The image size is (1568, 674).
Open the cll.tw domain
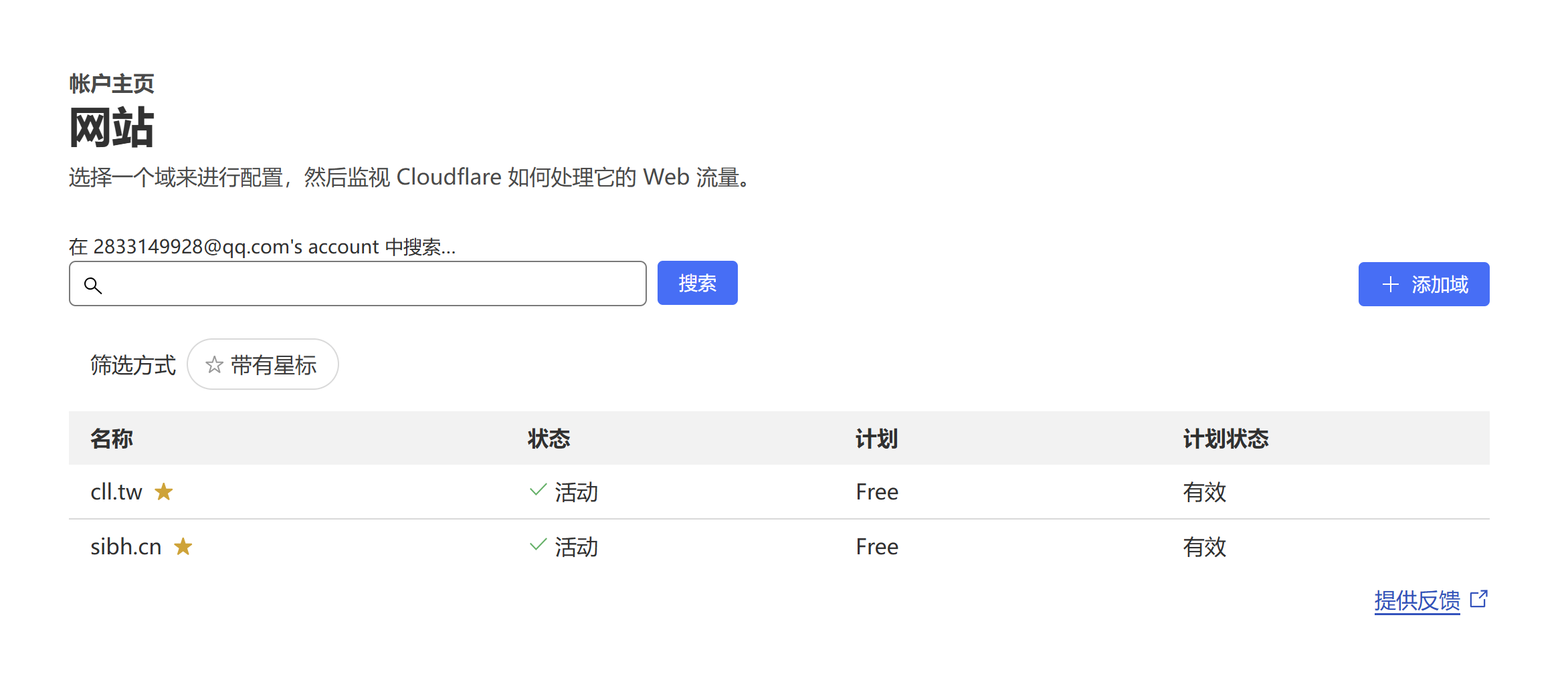(116, 492)
